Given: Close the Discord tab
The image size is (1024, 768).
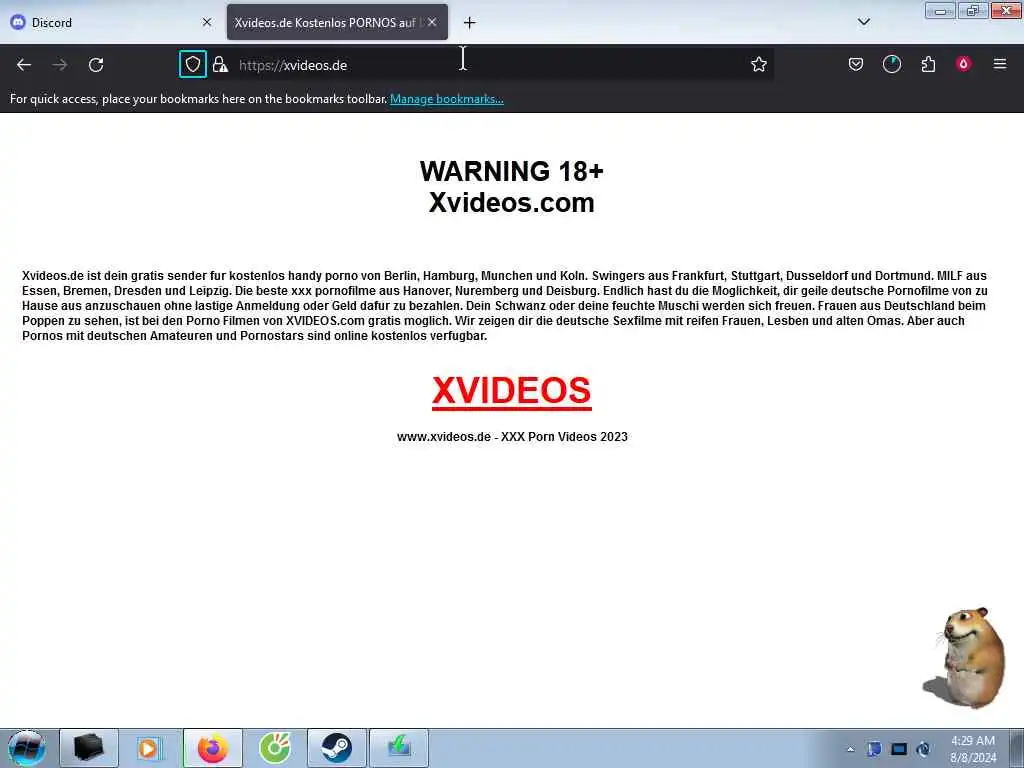Looking at the screenshot, I should click(x=207, y=22).
